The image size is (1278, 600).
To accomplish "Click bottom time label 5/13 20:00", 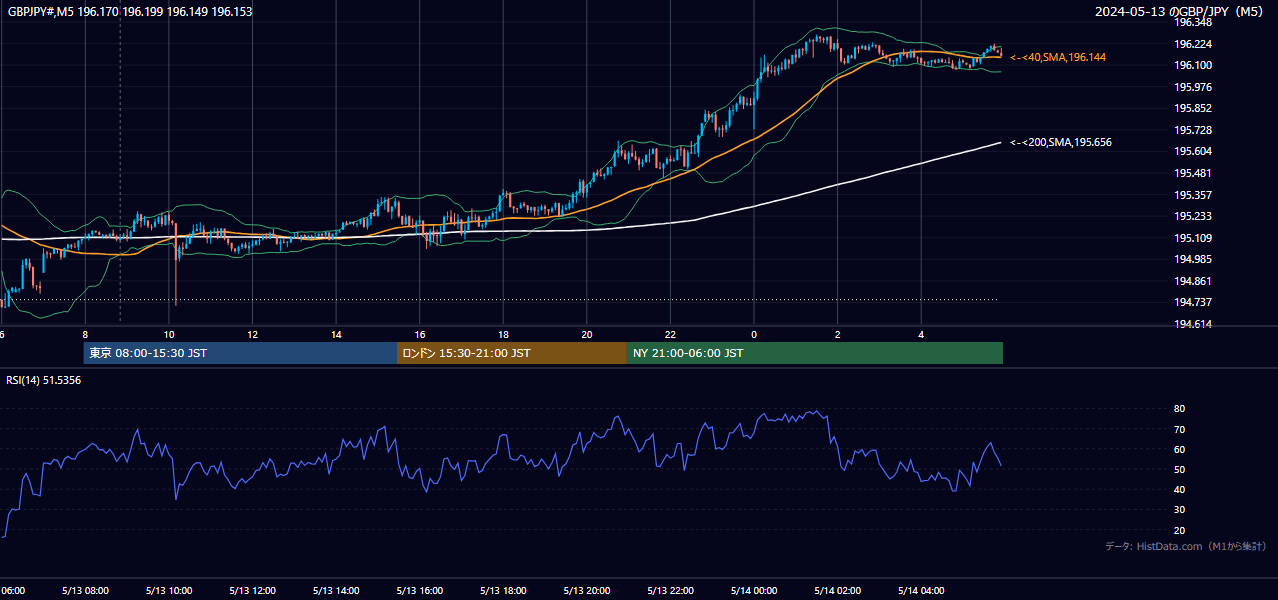I will 587,590.
